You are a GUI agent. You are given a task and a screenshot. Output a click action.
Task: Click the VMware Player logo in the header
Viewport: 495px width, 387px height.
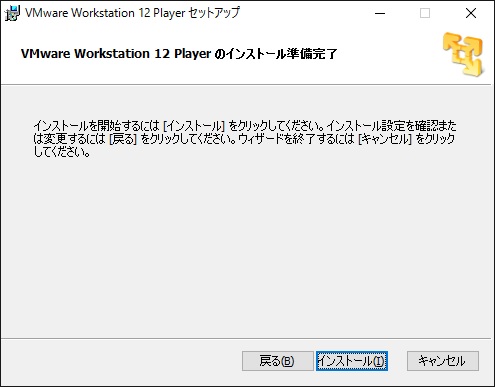tap(463, 54)
